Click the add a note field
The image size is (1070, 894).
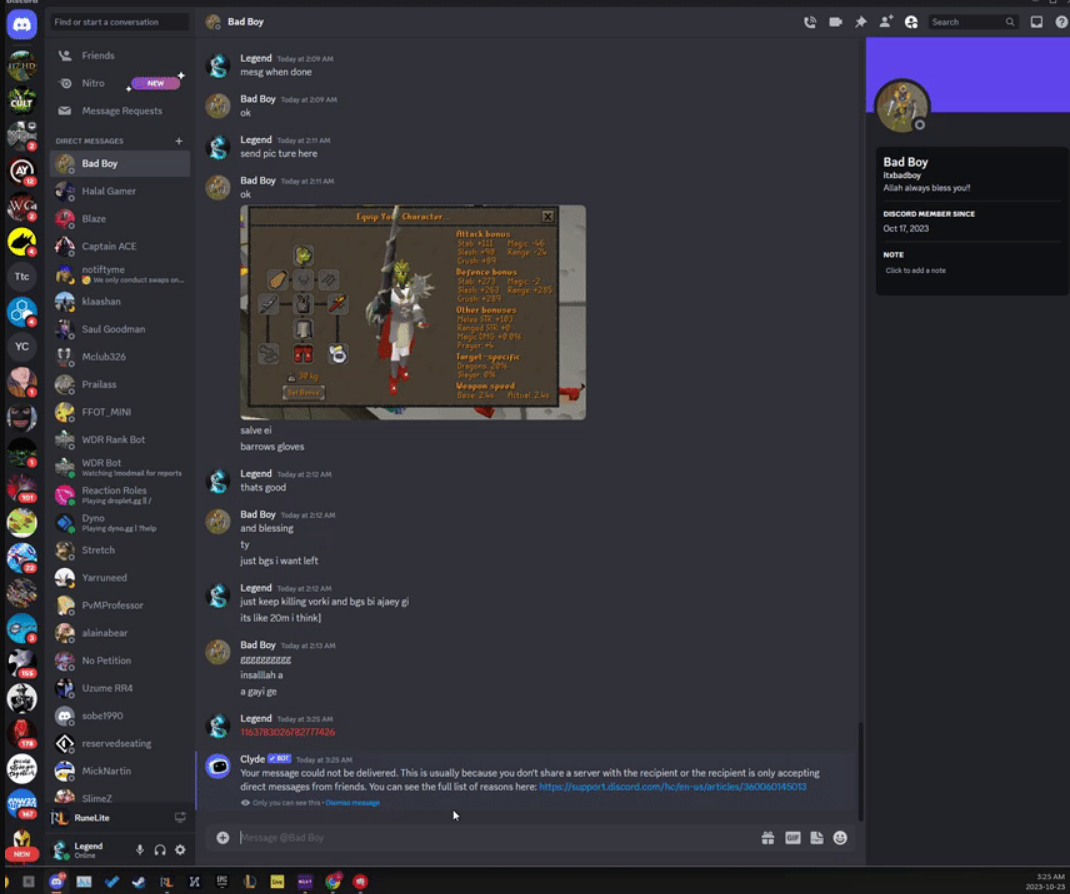point(916,270)
